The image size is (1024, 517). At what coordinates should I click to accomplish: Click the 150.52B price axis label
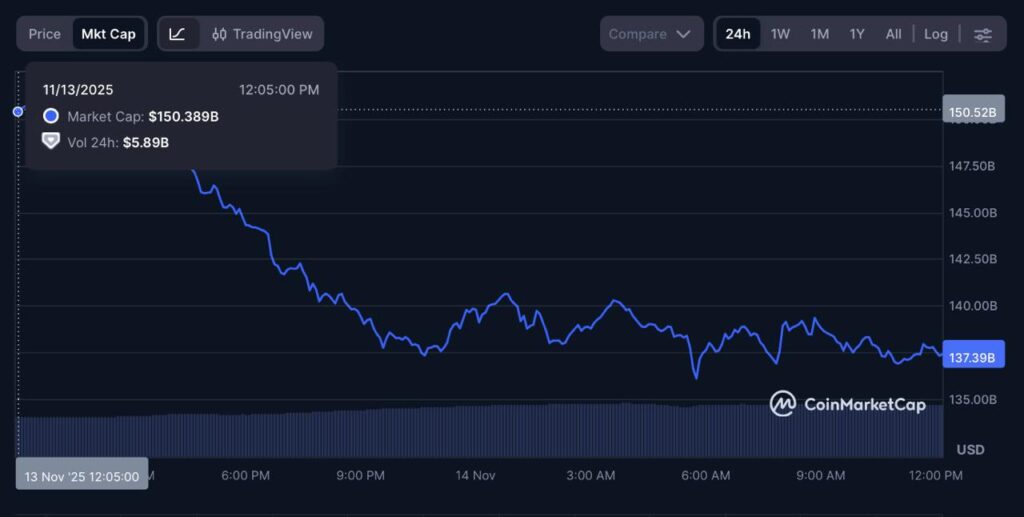[973, 112]
